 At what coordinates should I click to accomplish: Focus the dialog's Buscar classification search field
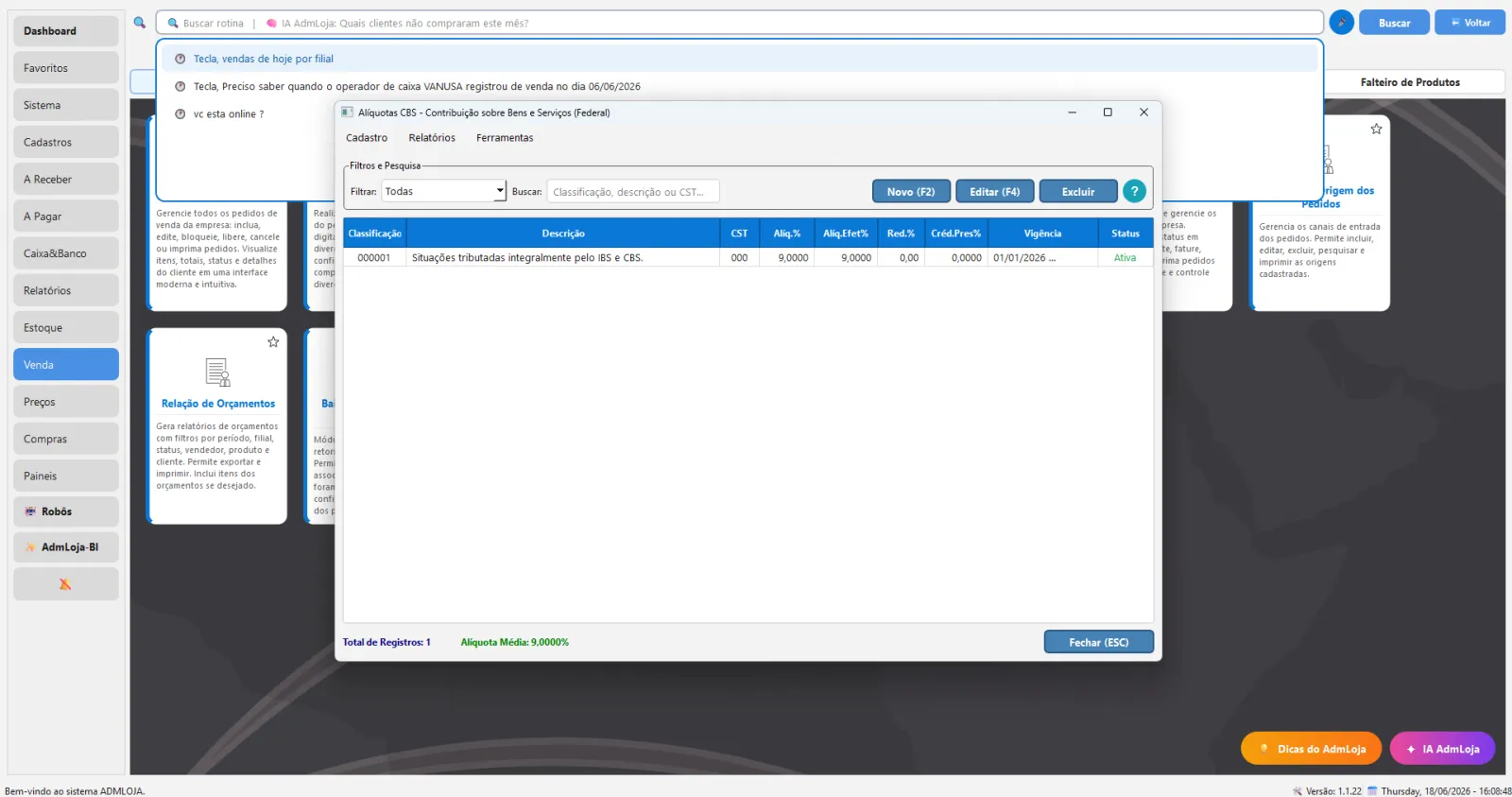(633, 192)
